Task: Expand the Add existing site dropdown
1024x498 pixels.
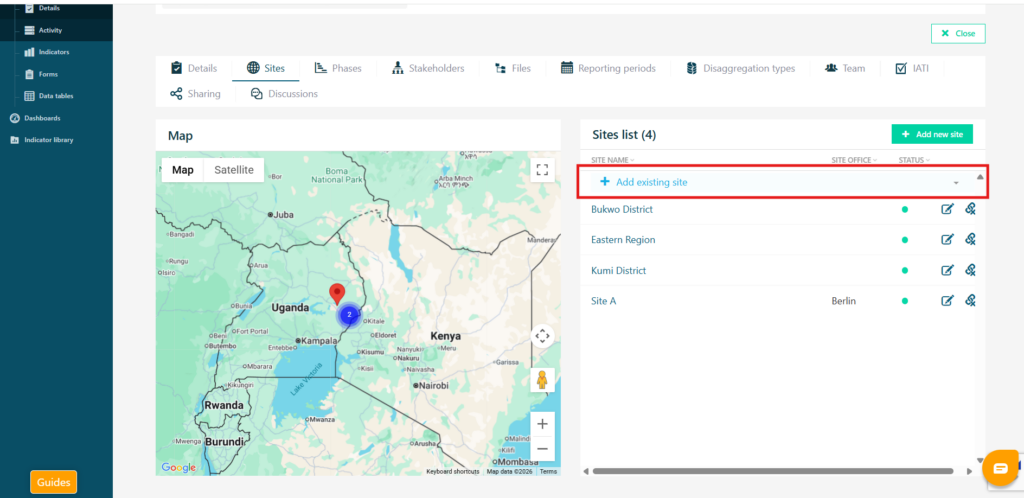Action: [x=955, y=183]
